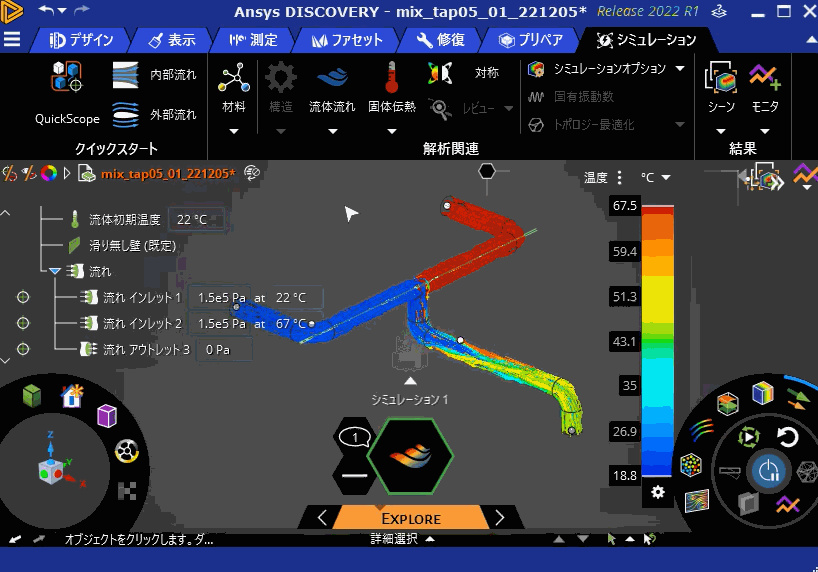Open the モニタ monitor tool
Viewport: 818px width, 572px height.
point(765,87)
